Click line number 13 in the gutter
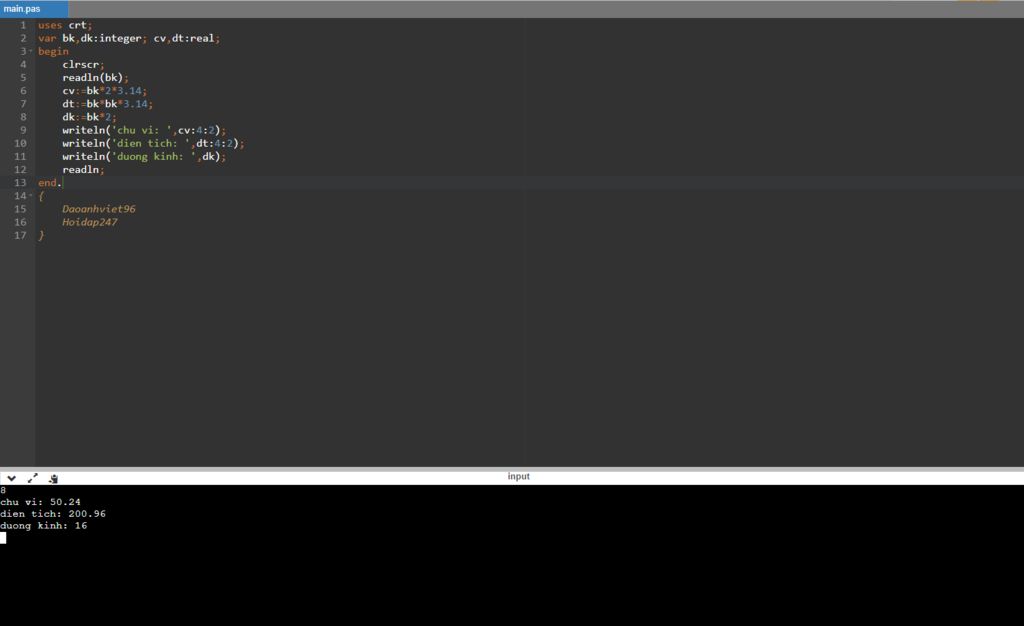1024x626 pixels. 20,182
